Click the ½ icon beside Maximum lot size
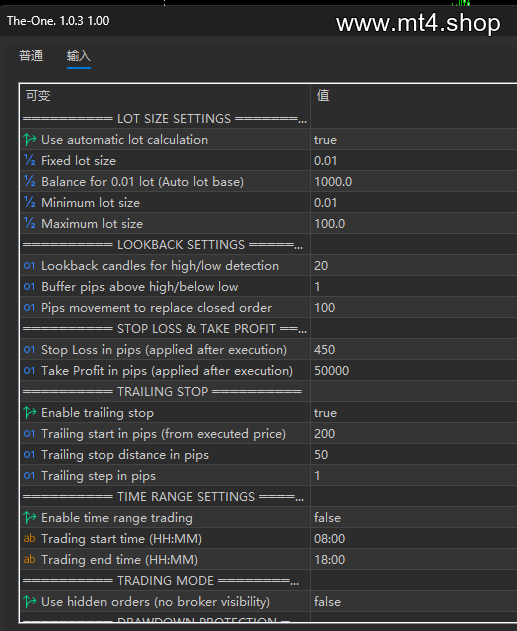The width and height of the screenshot is (517, 631). [30, 223]
